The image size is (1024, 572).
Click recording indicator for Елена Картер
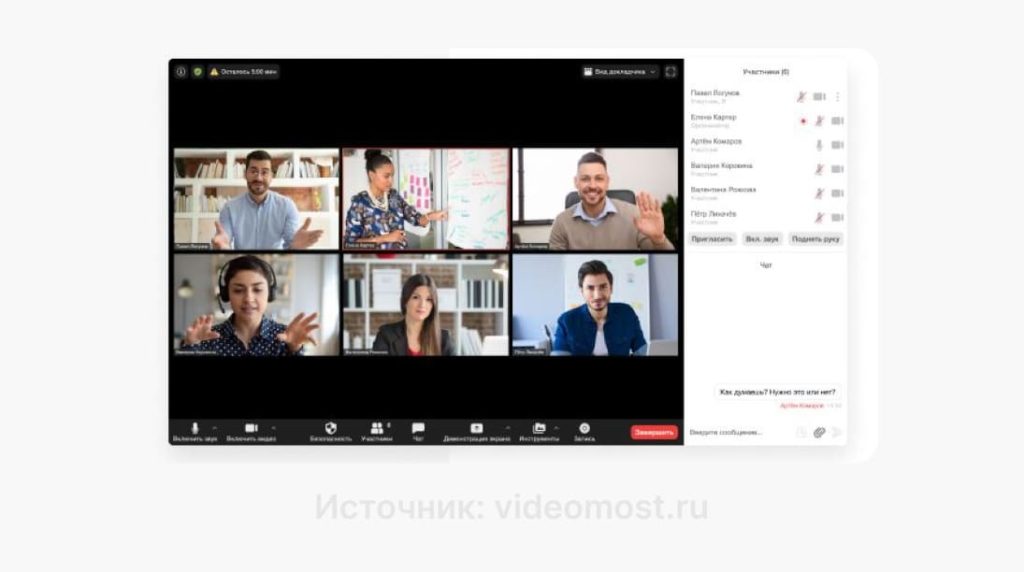point(803,121)
